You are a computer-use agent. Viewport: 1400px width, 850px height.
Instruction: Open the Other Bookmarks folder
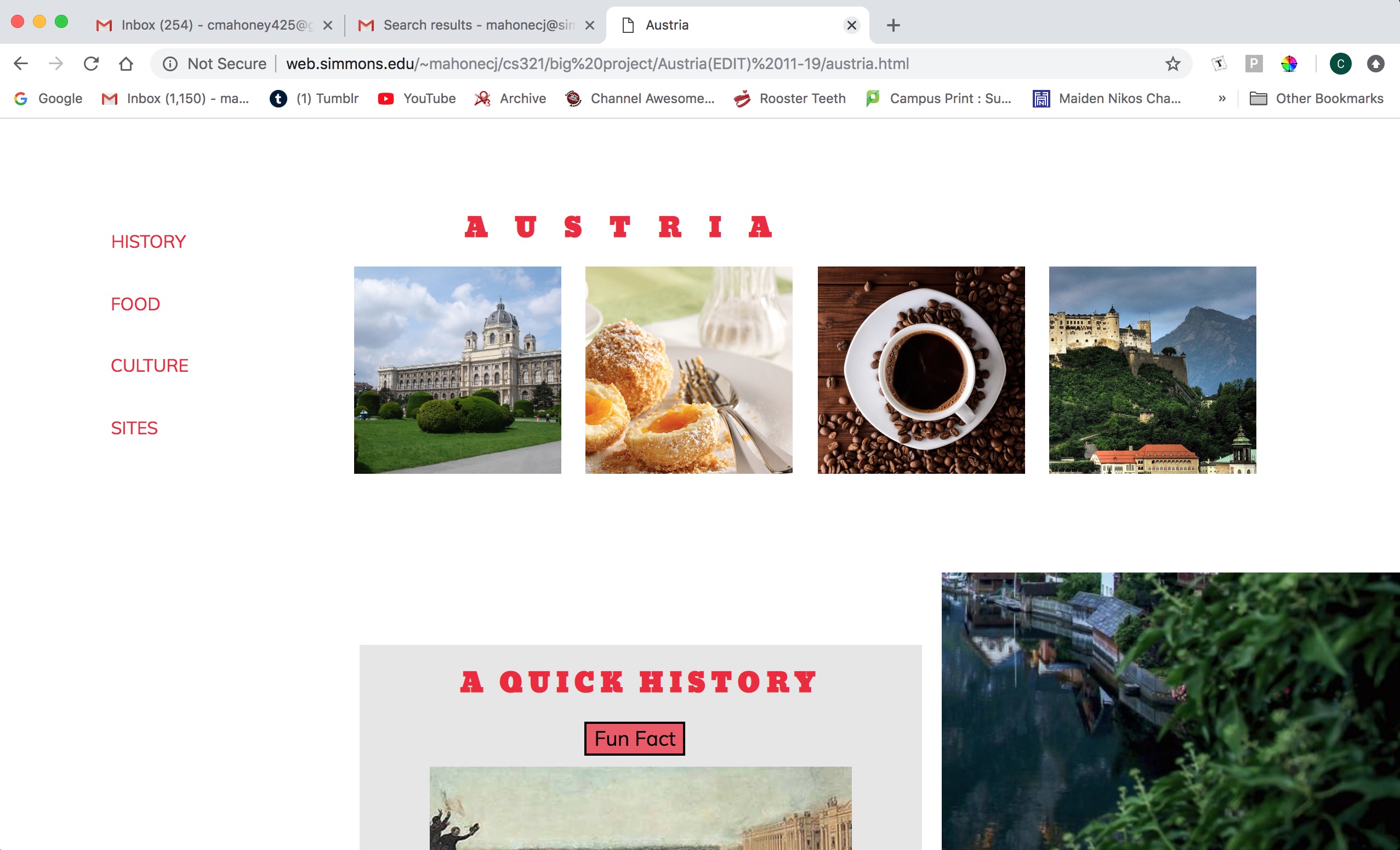(x=1317, y=98)
